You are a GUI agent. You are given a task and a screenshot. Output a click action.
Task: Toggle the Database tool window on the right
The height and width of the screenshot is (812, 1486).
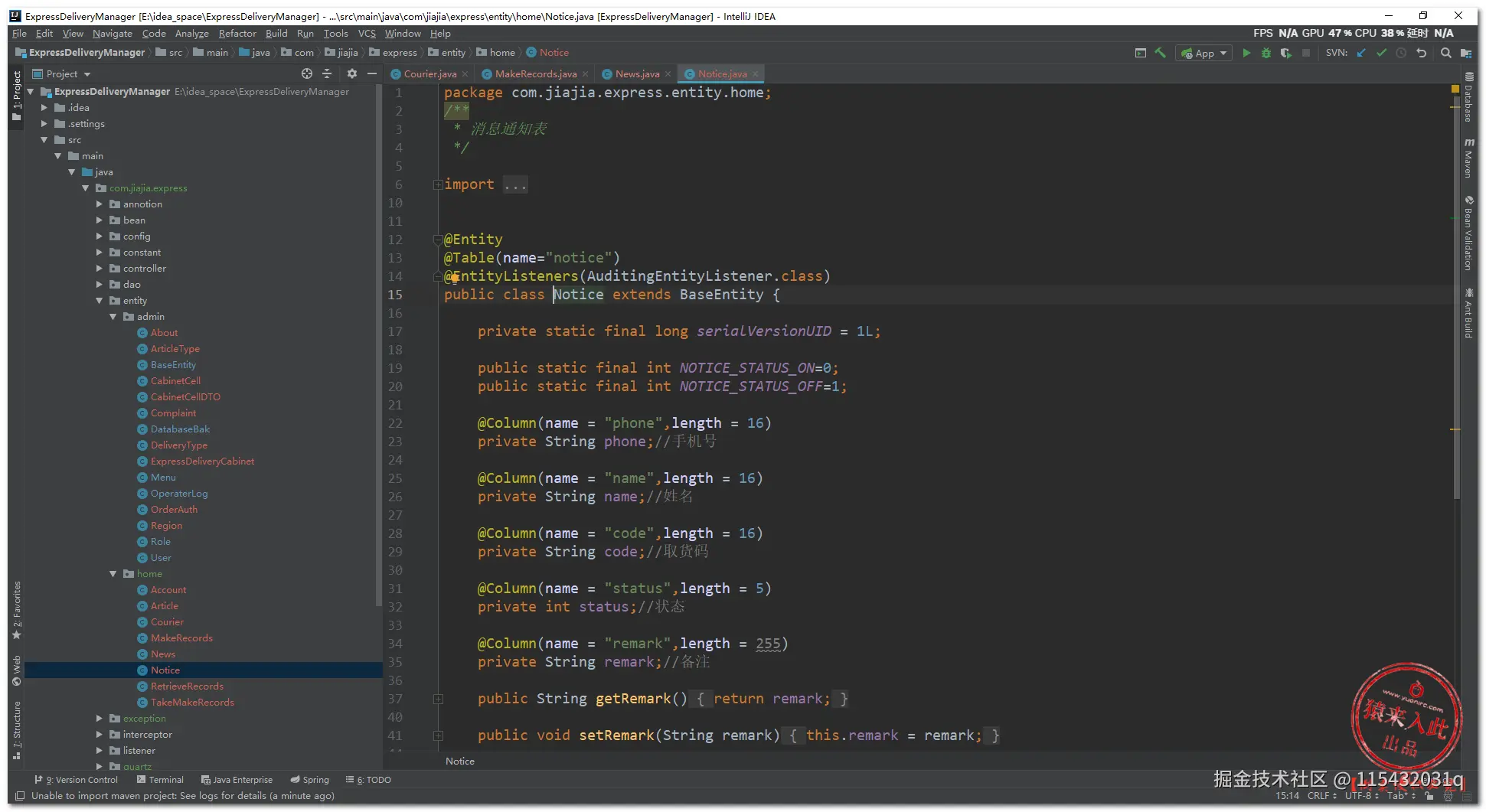point(1468,98)
